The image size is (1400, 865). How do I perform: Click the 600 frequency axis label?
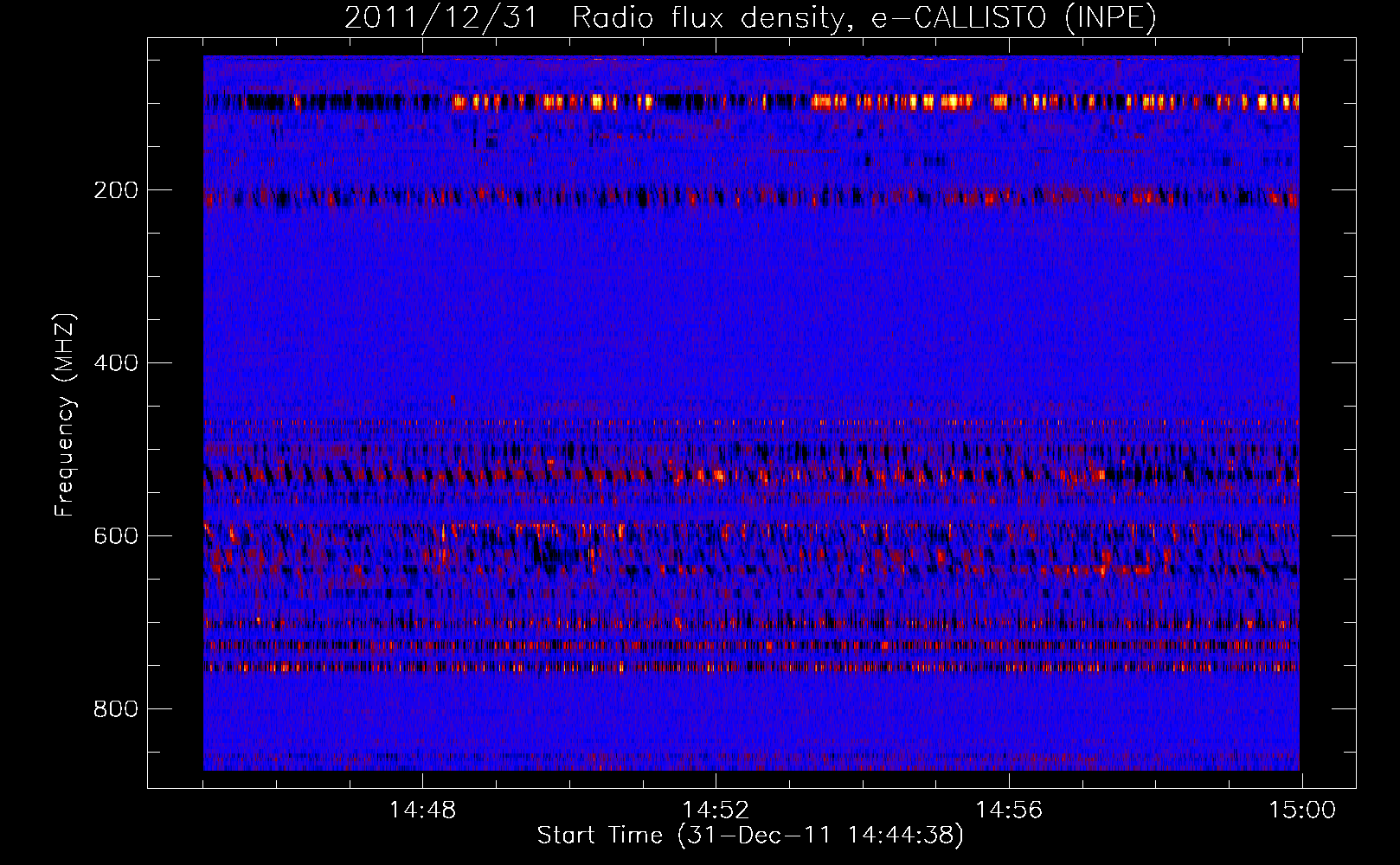[116, 536]
